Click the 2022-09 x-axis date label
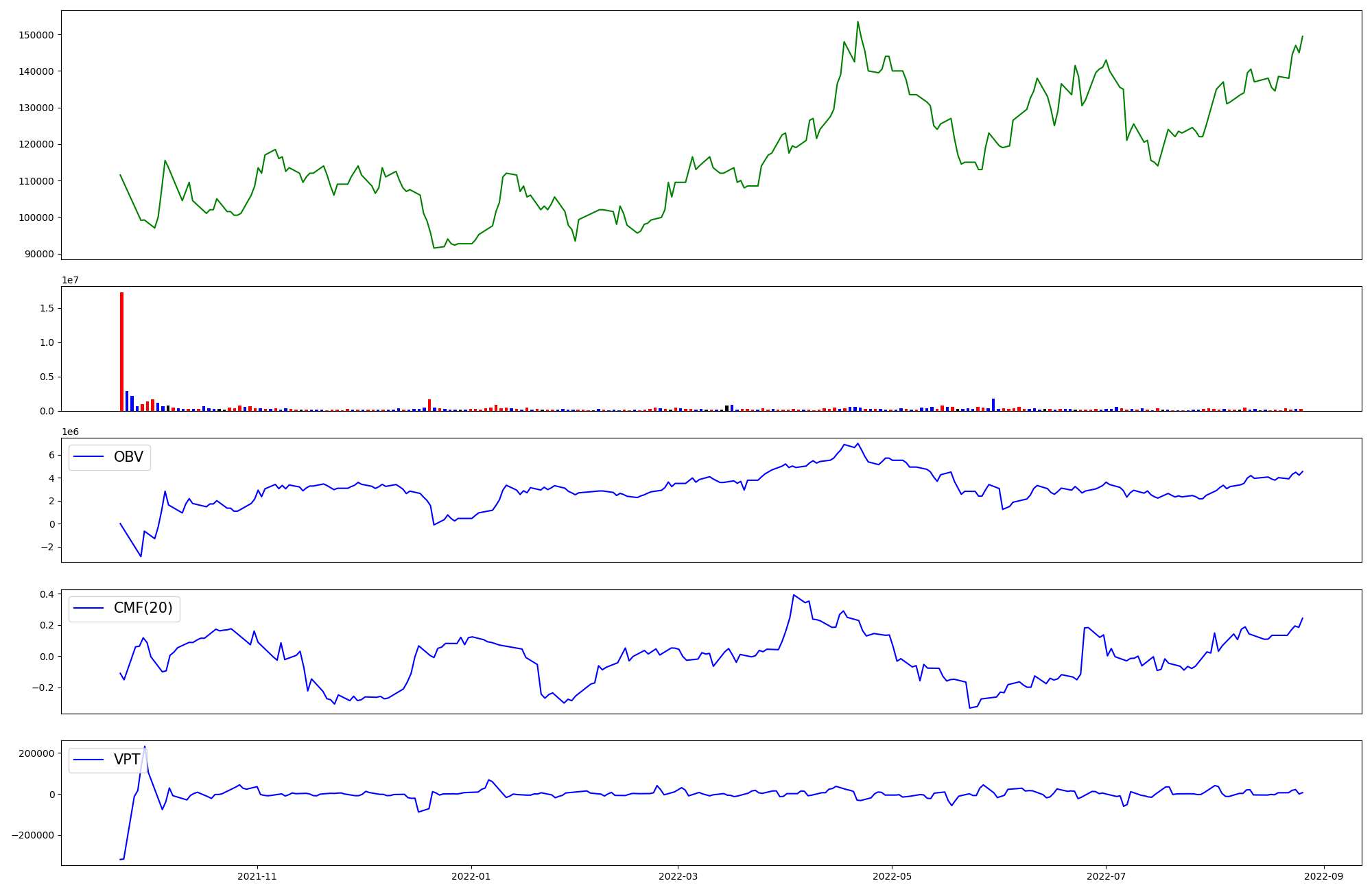1372x892 pixels. tap(1323, 876)
